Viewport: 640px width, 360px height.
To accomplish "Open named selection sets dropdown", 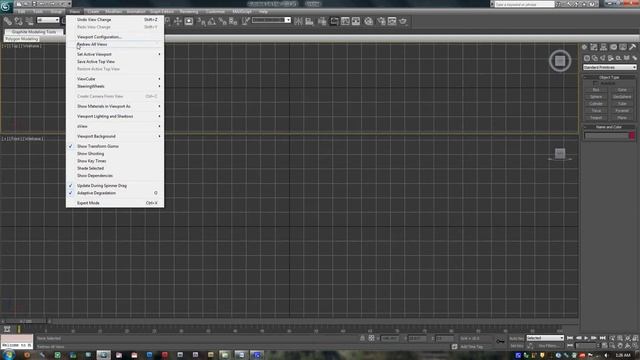I will (x=271, y=20).
